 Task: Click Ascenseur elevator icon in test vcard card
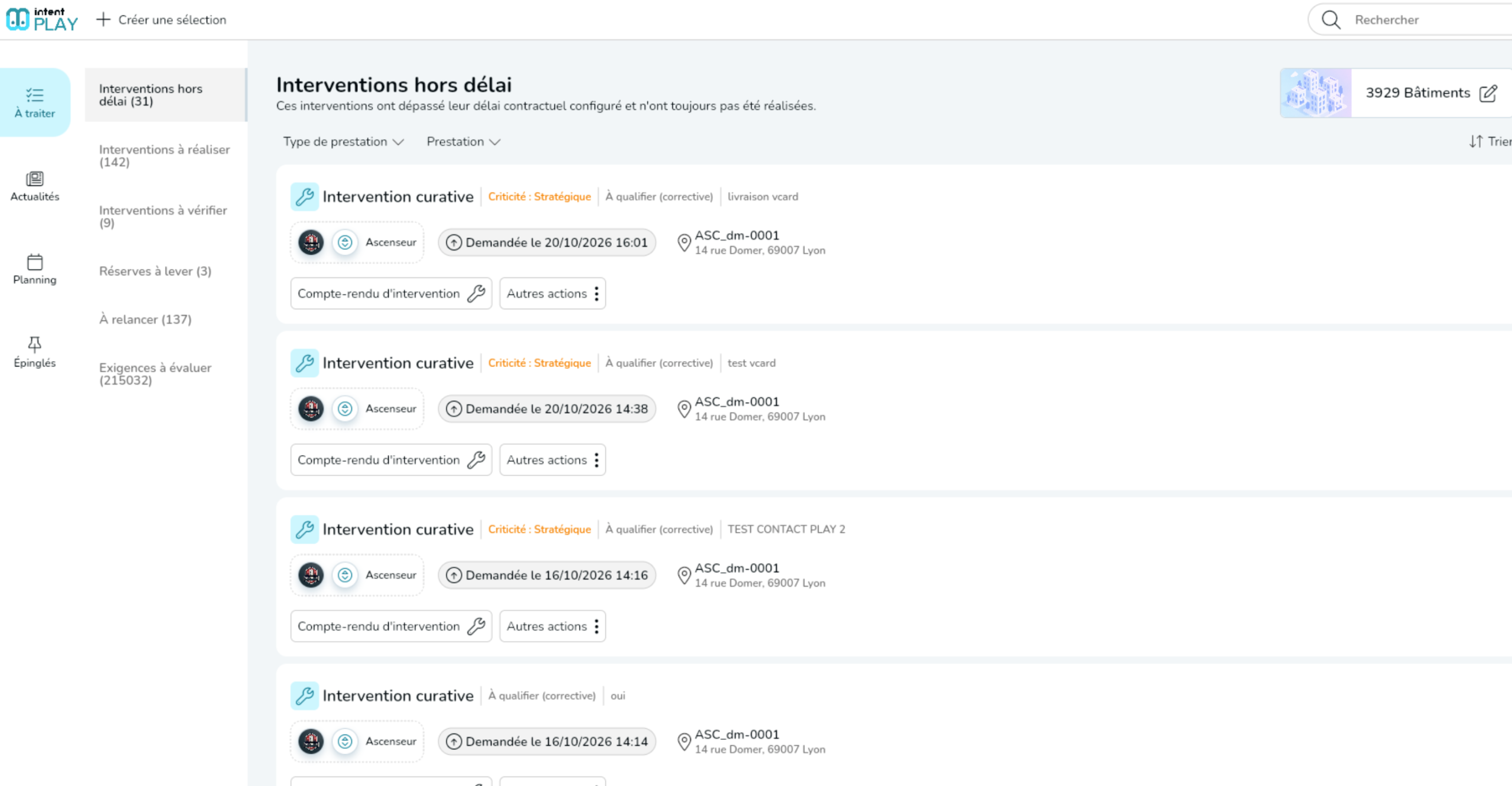pyautogui.click(x=345, y=408)
